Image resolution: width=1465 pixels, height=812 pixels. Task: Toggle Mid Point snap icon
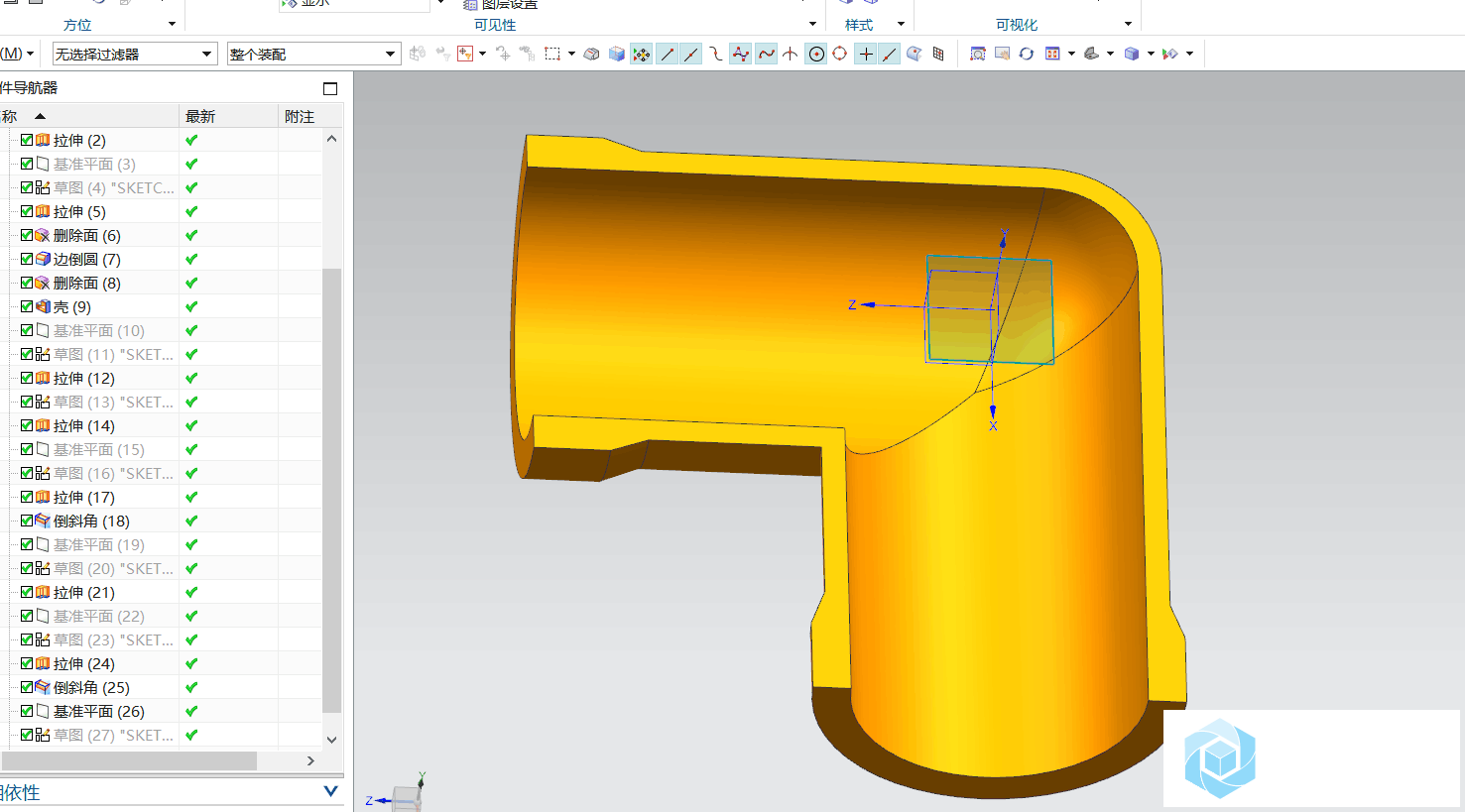pos(691,54)
